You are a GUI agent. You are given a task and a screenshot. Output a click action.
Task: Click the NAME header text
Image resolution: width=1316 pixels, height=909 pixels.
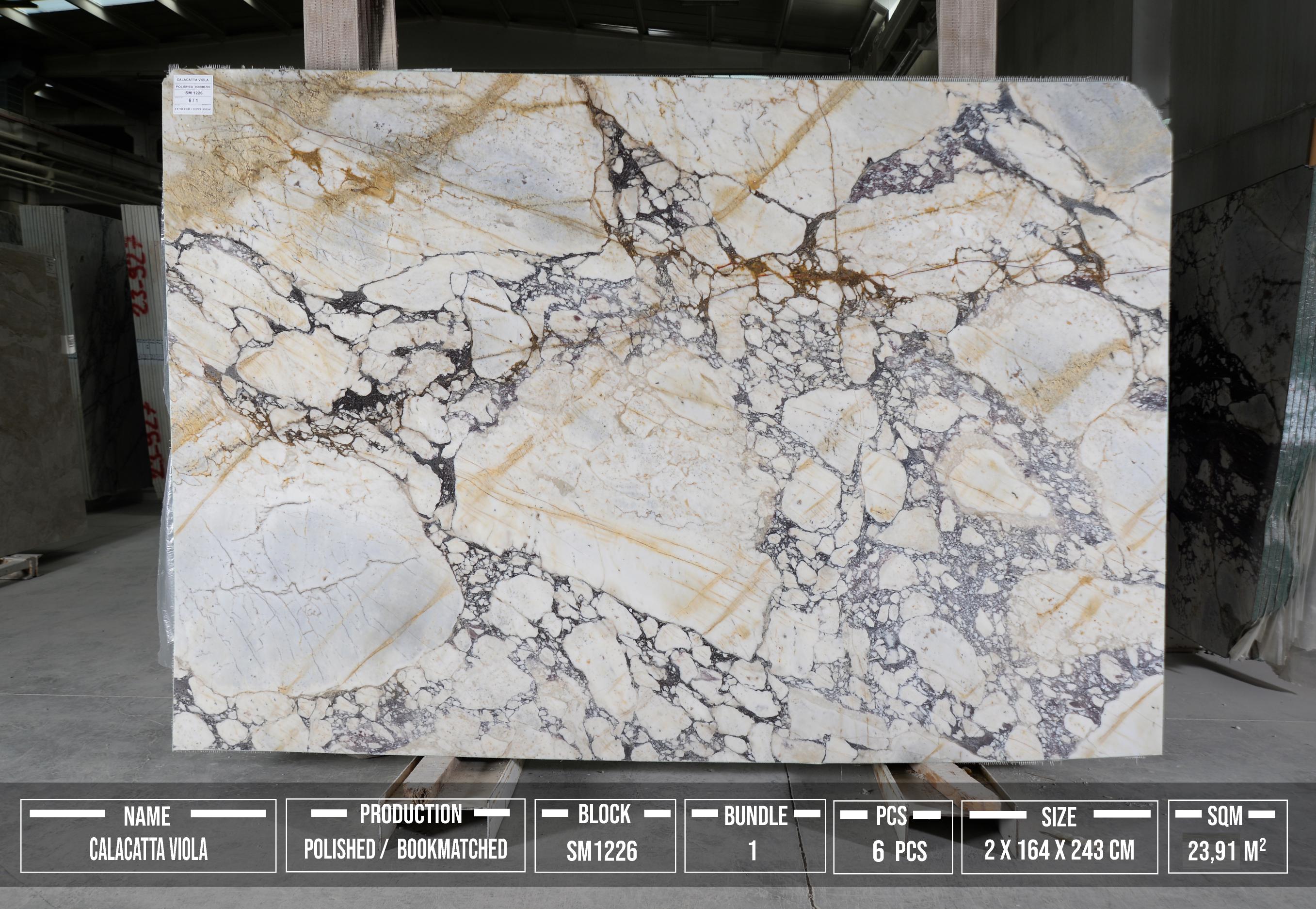click(147, 817)
